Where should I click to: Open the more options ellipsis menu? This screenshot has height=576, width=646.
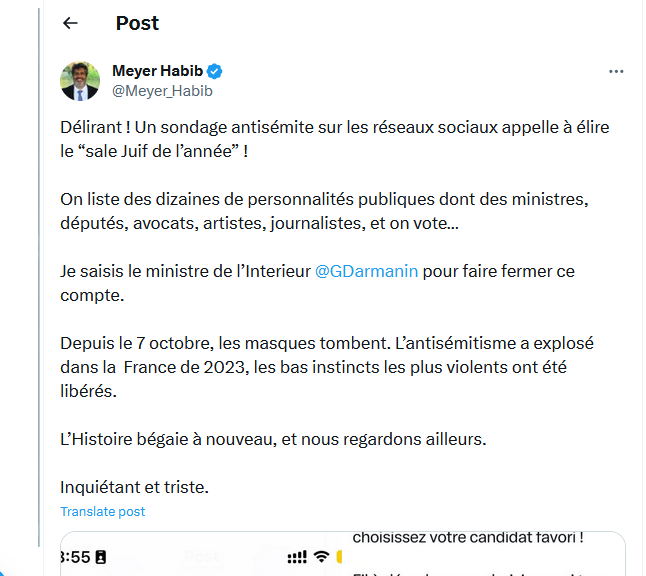[x=616, y=72]
